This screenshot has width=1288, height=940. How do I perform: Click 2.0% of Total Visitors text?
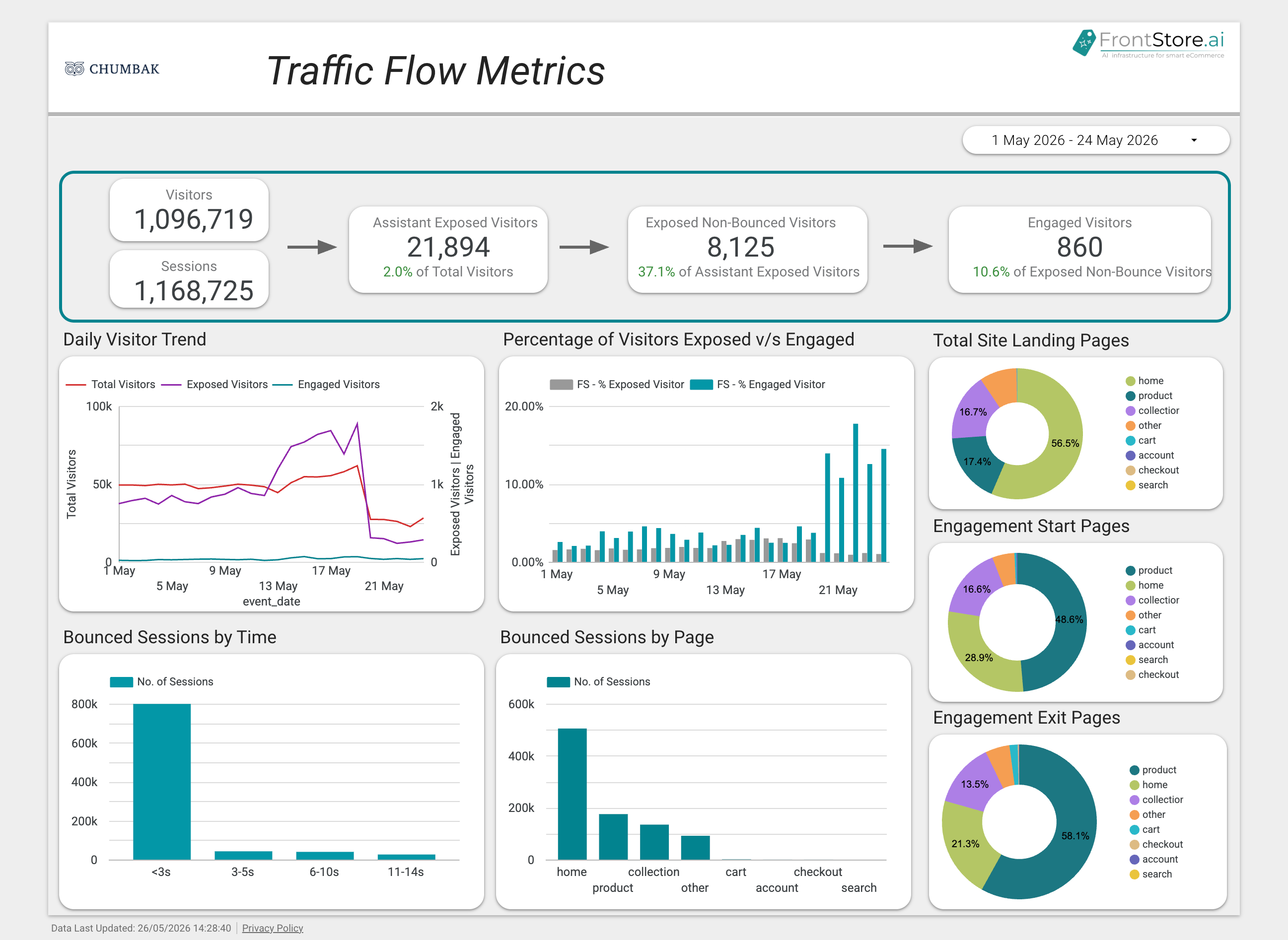pyautogui.click(x=448, y=272)
